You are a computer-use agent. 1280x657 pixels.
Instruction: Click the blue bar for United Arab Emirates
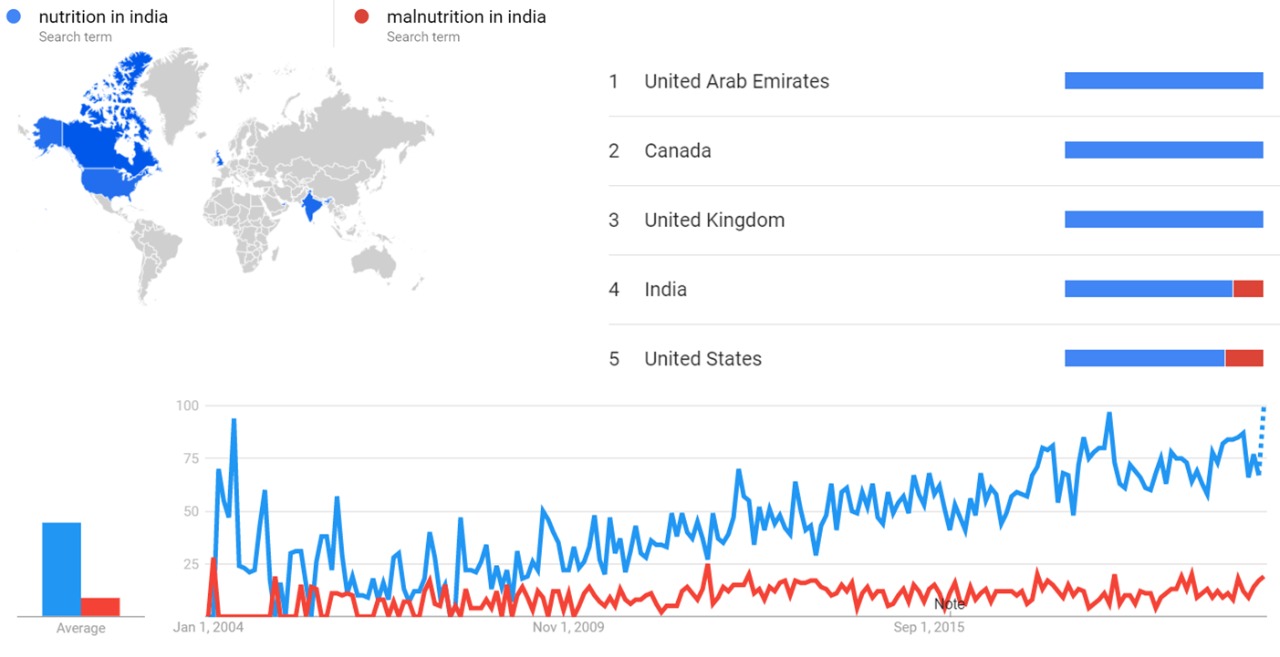[x=1163, y=81]
